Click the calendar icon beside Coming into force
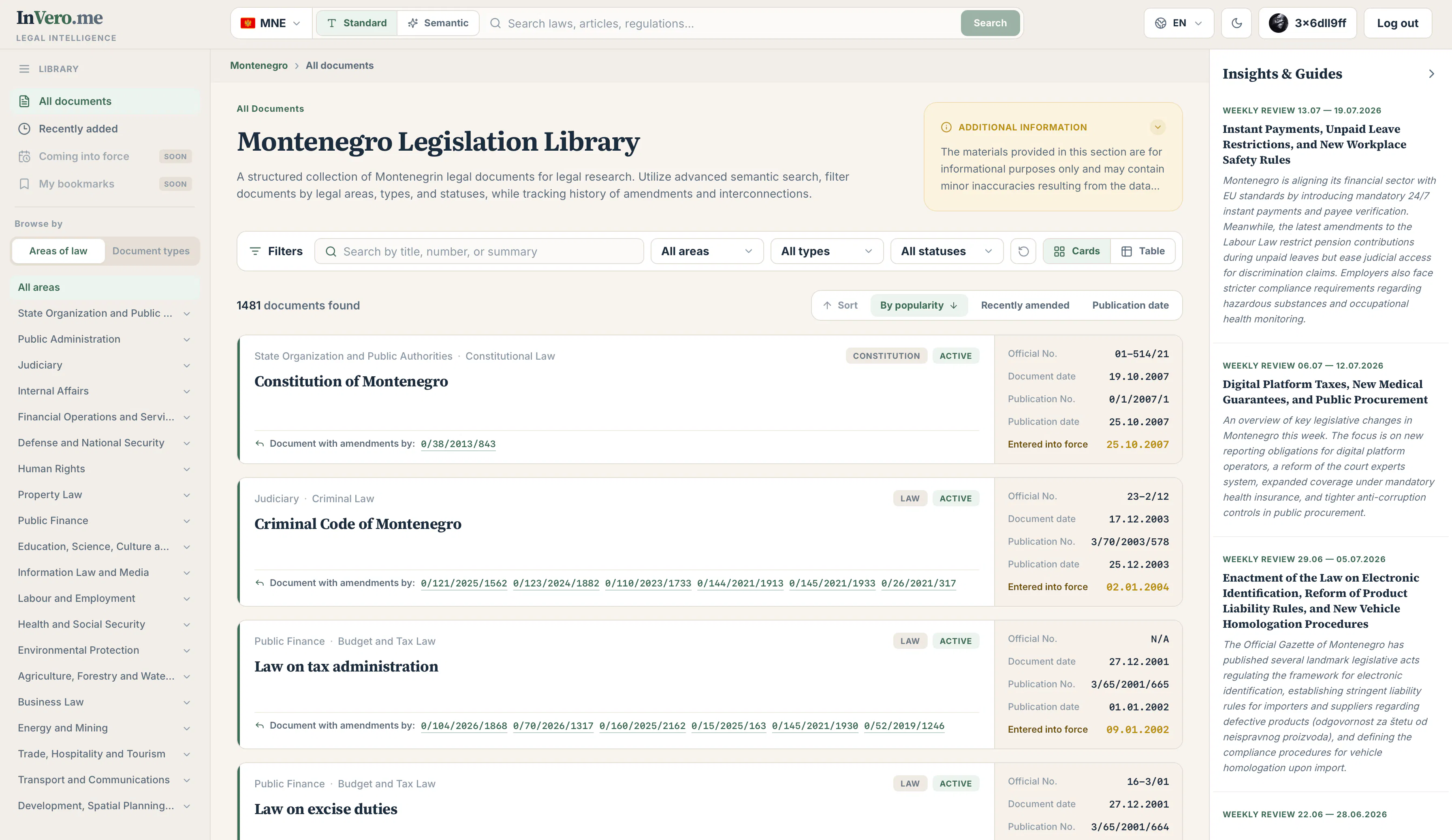Image resolution: width=1452 pixels, height=840 pixels. coord(24,156)
